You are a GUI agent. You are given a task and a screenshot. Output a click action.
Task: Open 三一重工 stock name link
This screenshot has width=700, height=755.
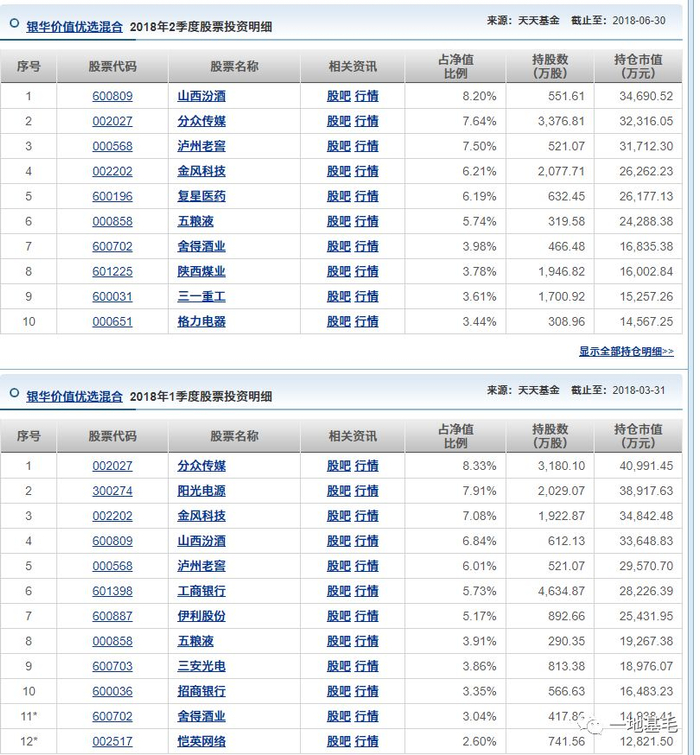201,296
